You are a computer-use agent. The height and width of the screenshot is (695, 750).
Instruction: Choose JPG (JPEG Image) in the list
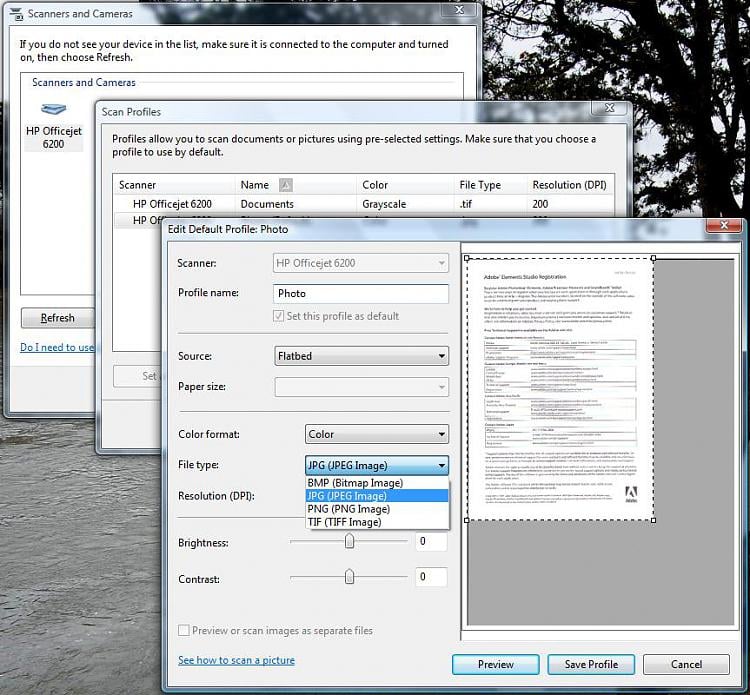click(x=377, y=496)
